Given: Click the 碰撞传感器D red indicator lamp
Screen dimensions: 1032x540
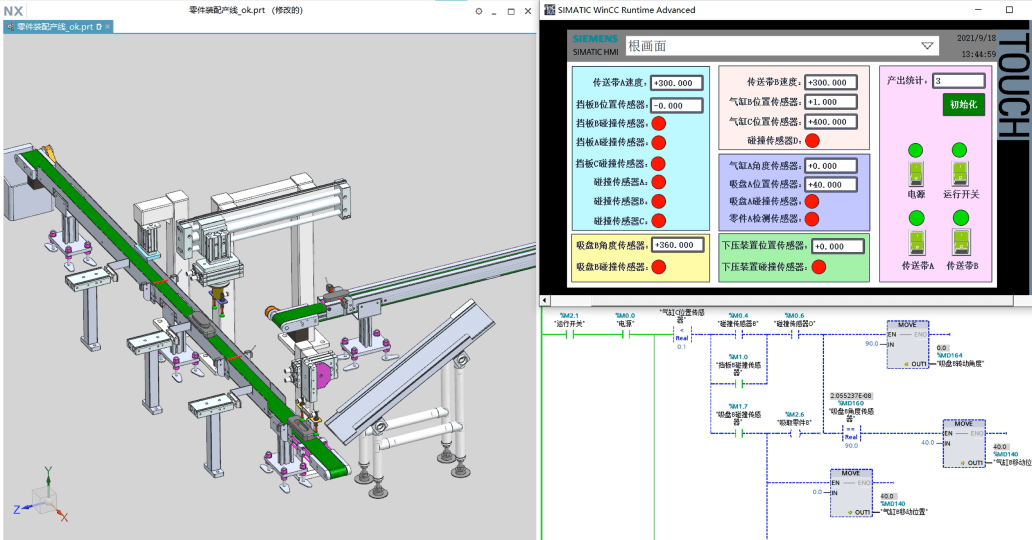Looking at the screenshot, I should [812, 140].
